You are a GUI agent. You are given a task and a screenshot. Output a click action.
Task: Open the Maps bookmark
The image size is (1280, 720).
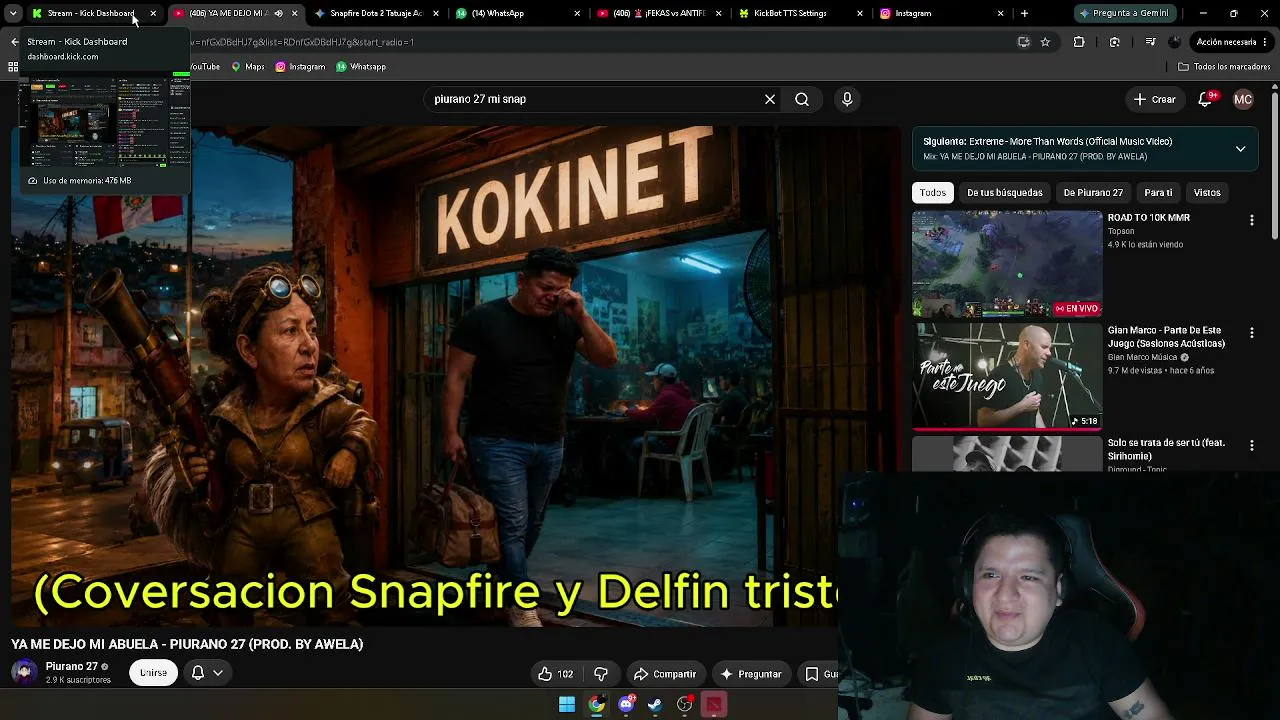pyautogui.click(x=247, y=67)
